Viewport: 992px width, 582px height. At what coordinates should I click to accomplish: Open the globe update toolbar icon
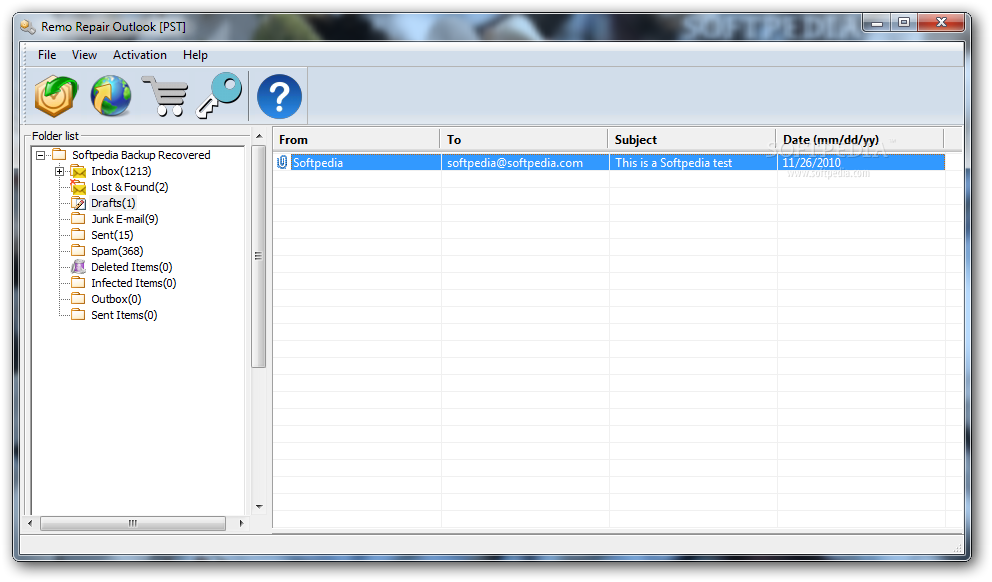pyautogui.click(x=111, y=96)
